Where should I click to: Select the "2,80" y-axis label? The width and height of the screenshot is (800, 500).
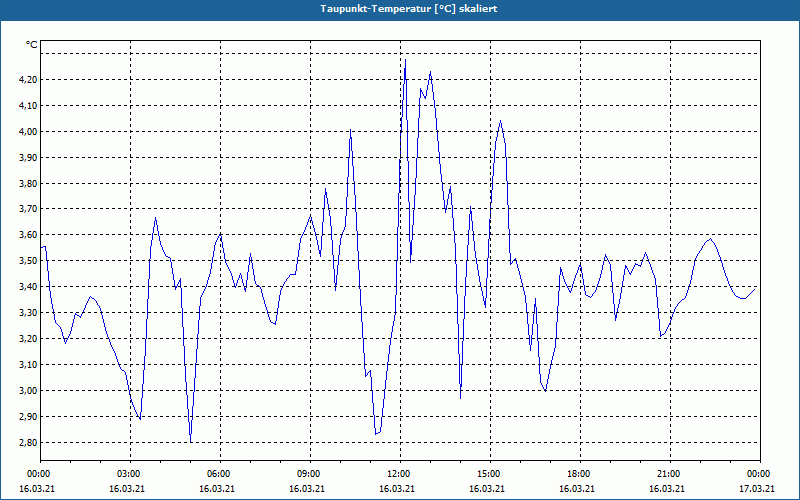click(28, 442)
